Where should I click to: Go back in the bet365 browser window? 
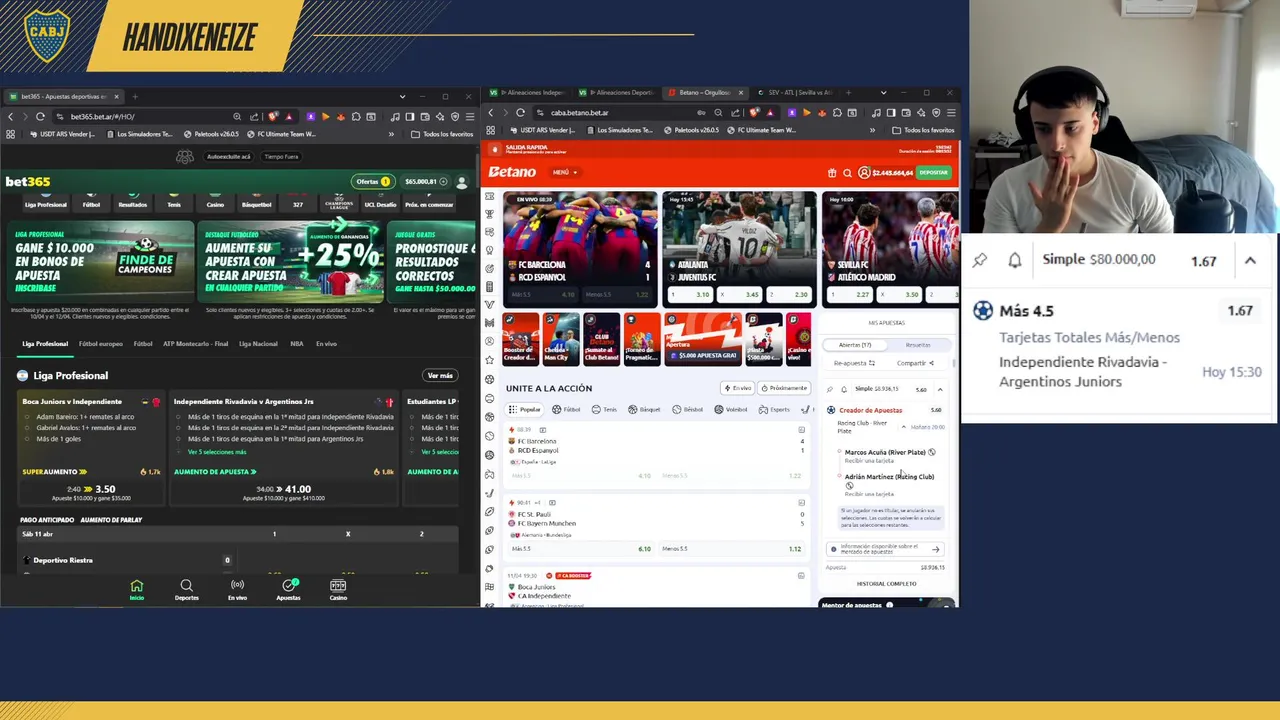11,117
